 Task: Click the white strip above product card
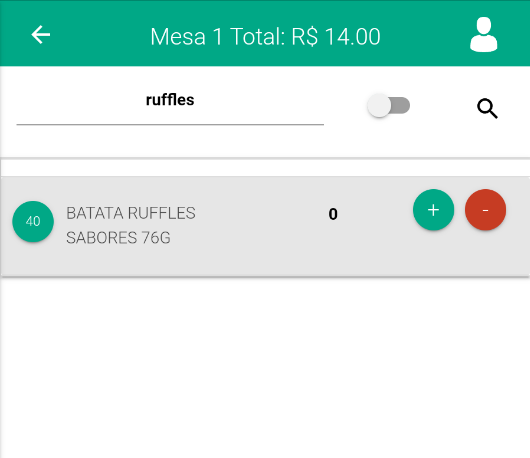[x=265, y=168]
